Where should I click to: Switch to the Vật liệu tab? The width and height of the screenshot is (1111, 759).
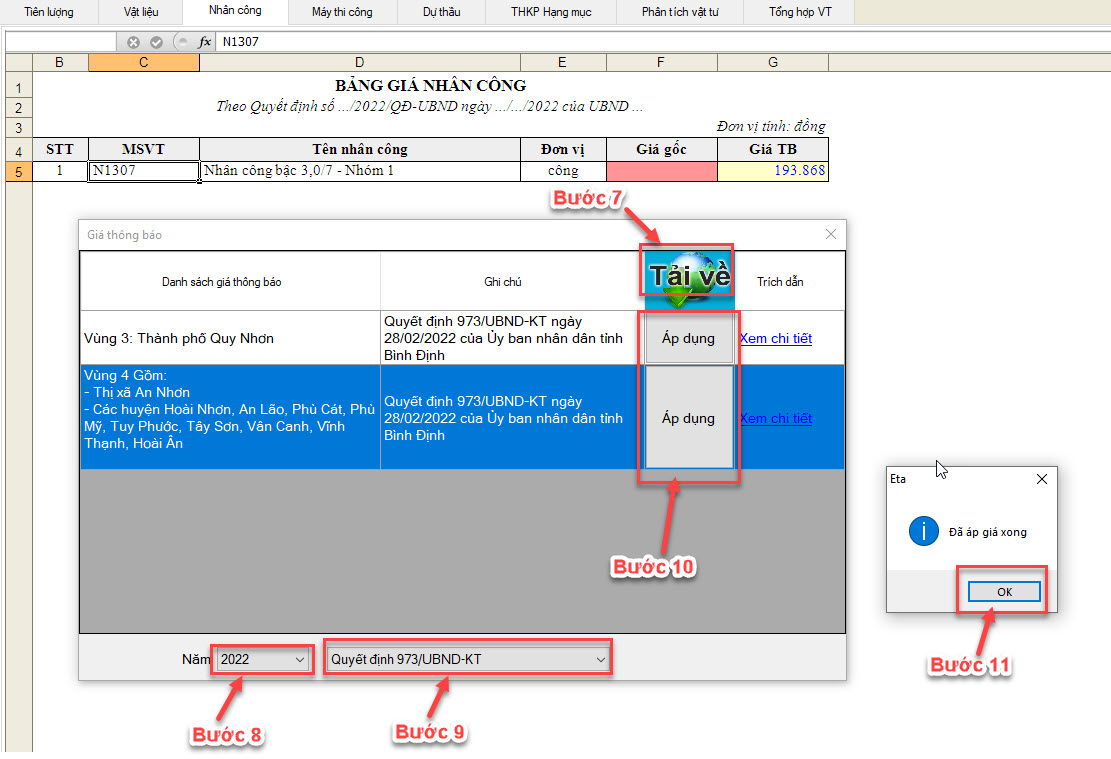[x=141, y=12]
